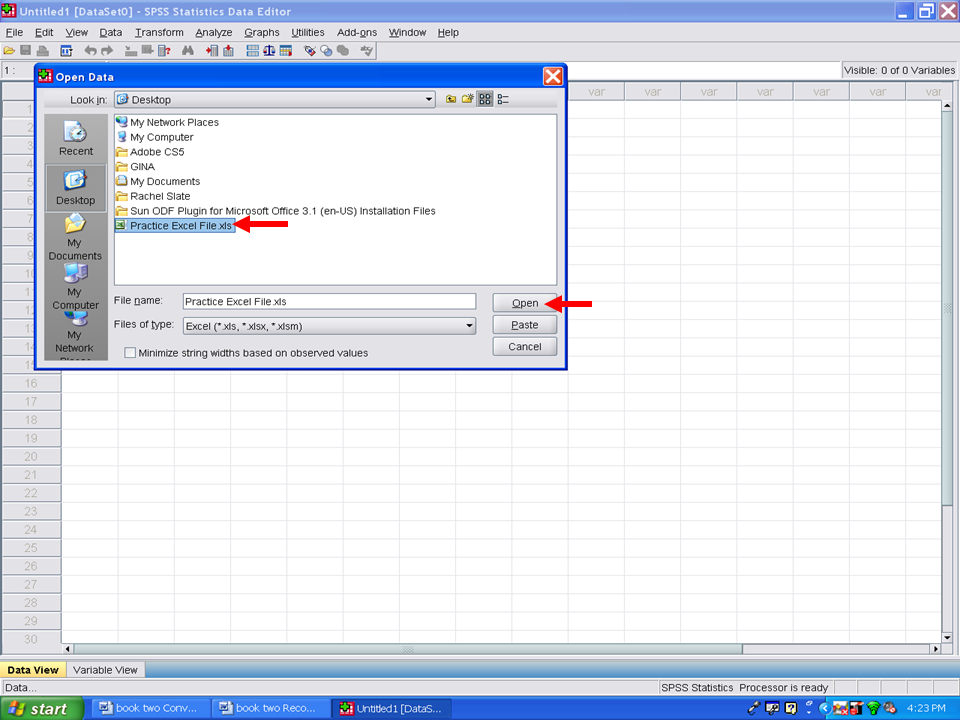Expand the Files of type dropdown
Viewport: 960px width, 720px height.
coord(469,326)
